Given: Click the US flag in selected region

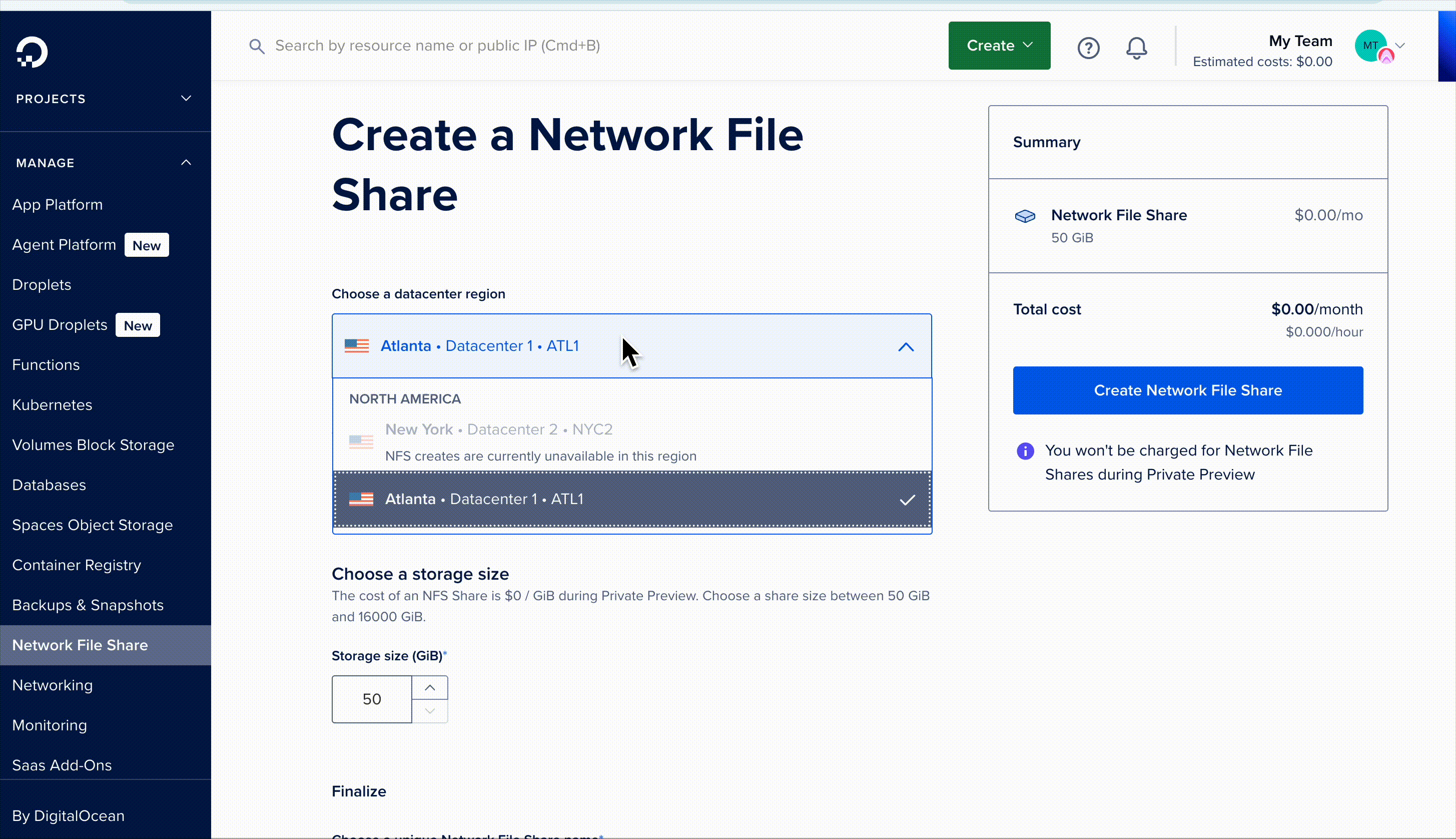Looking at the screenshot, I should (x=357, y=346).
